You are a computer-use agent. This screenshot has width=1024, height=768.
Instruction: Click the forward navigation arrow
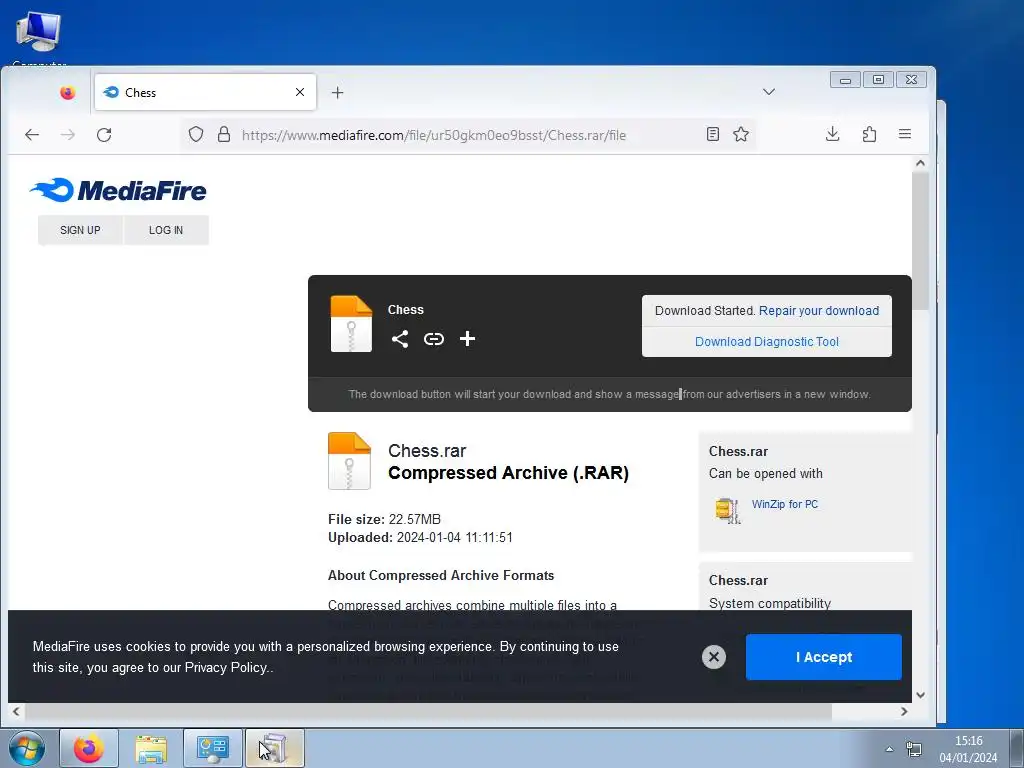click(x=68, y=135)
